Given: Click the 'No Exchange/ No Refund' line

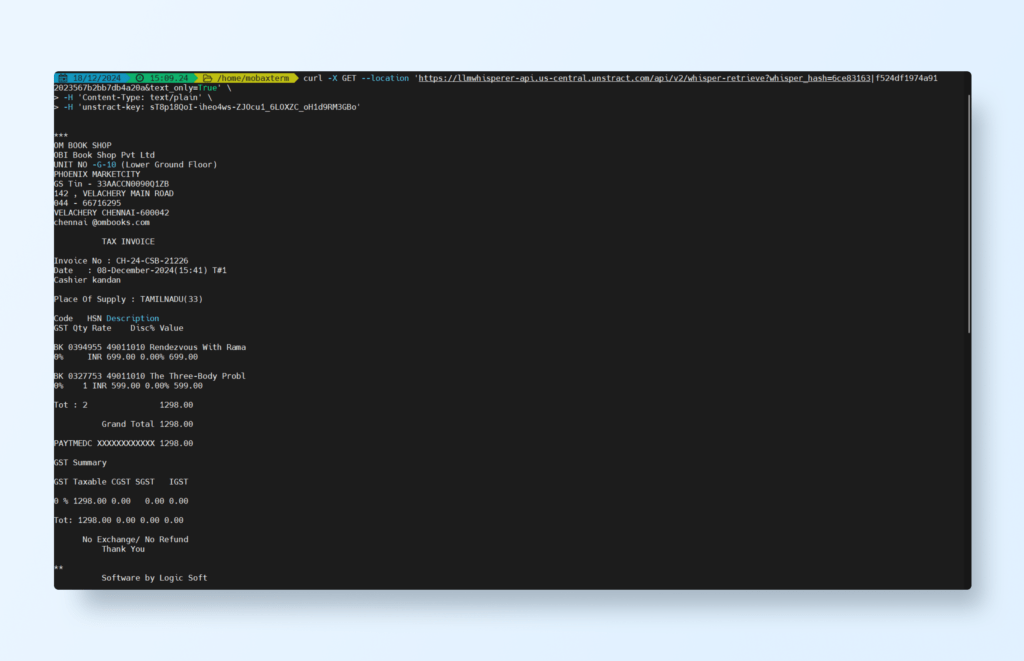Looking at the screenshot, I should [x=135, y=539].
